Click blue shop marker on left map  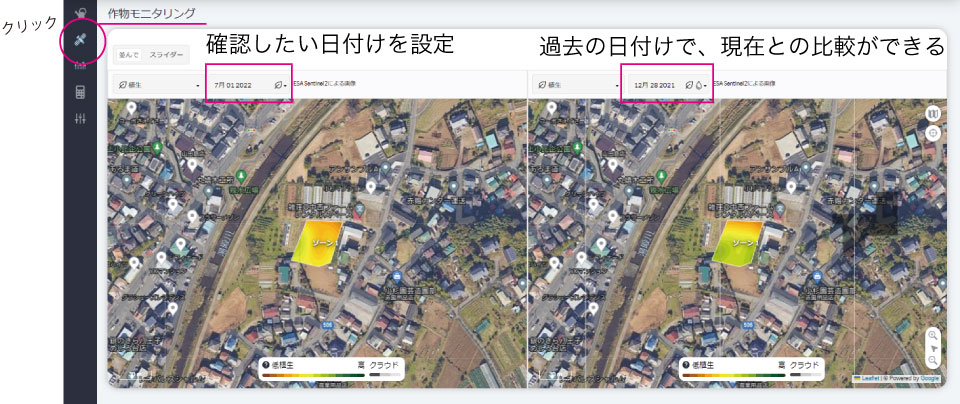(396, 277)
